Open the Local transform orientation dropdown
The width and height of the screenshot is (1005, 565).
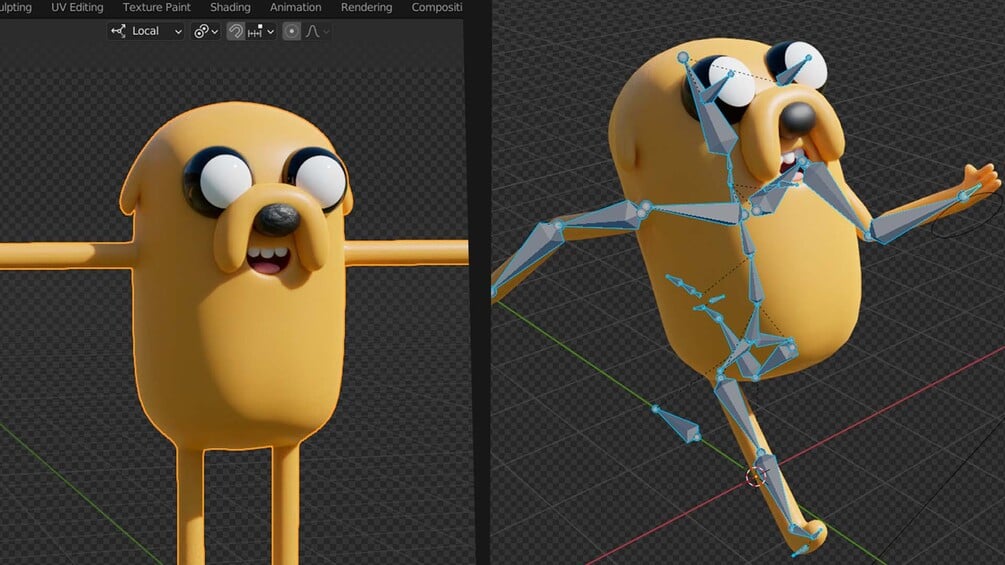(146, 31)
